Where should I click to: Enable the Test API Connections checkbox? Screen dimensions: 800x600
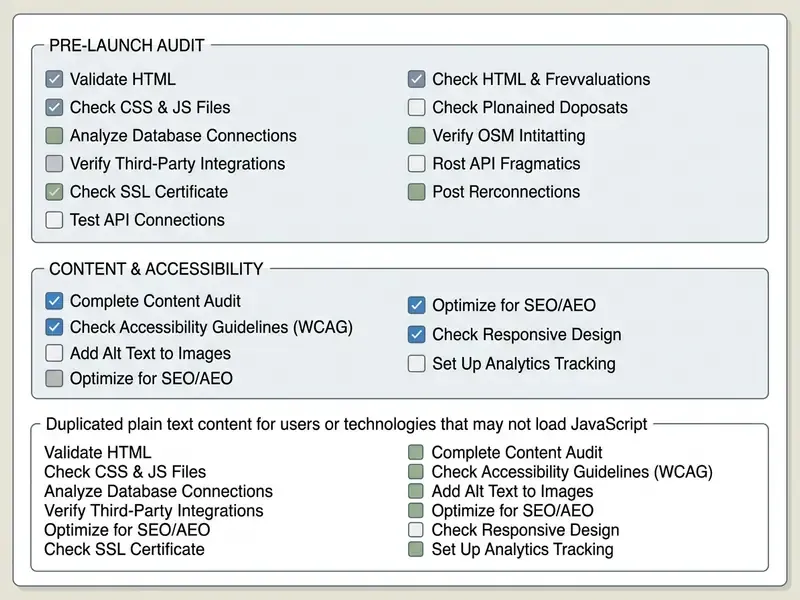click(x=54, y=220)
